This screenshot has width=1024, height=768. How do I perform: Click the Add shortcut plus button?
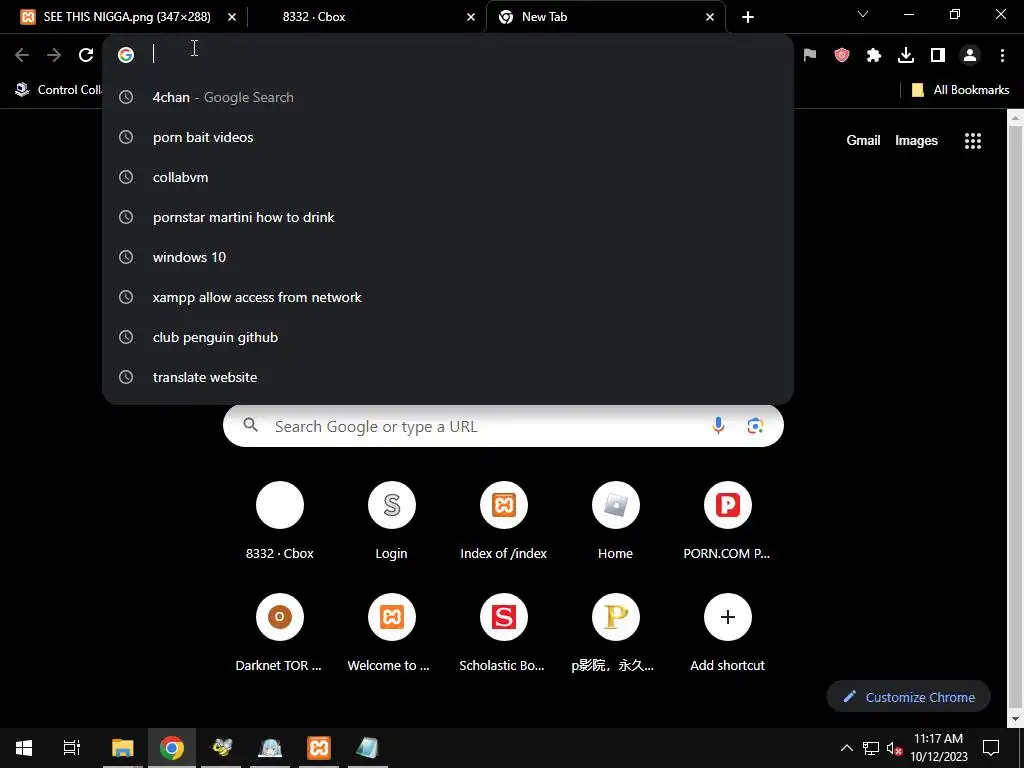pos(728,617)
